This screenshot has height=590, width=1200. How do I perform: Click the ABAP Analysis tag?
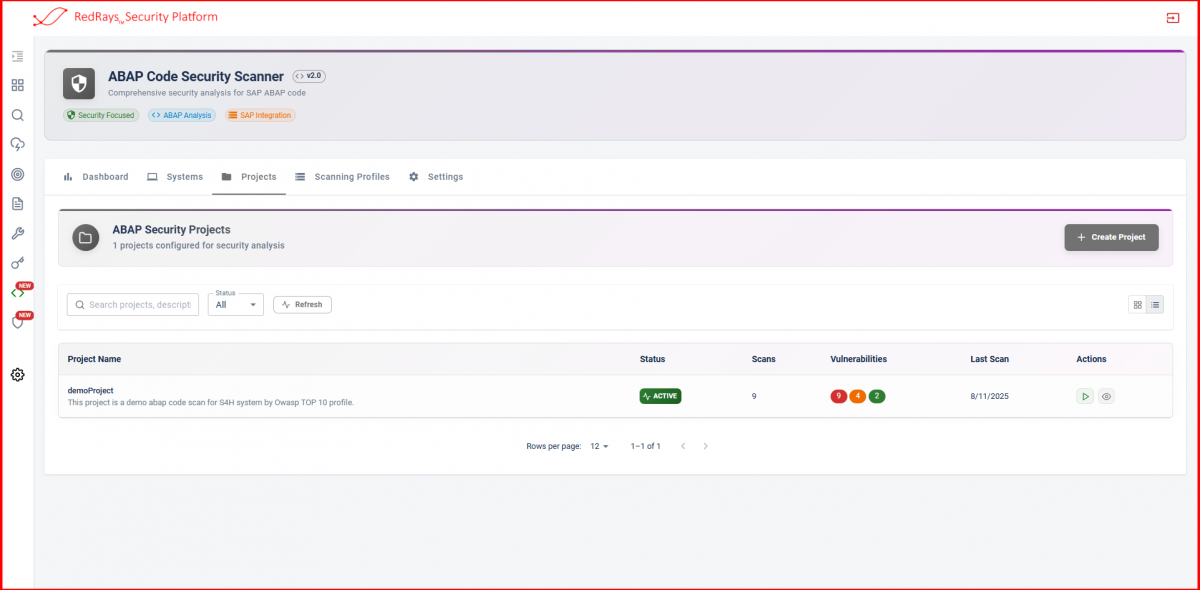click(182, 115)
